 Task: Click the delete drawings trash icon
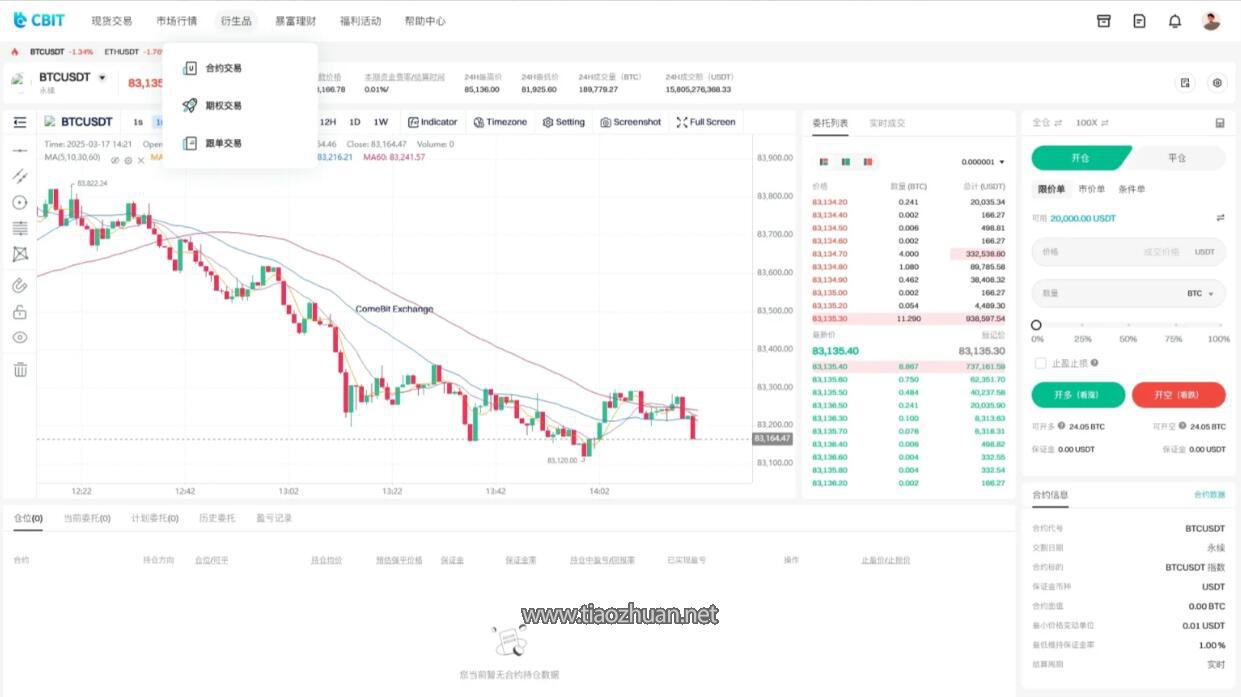pos(20,369)
